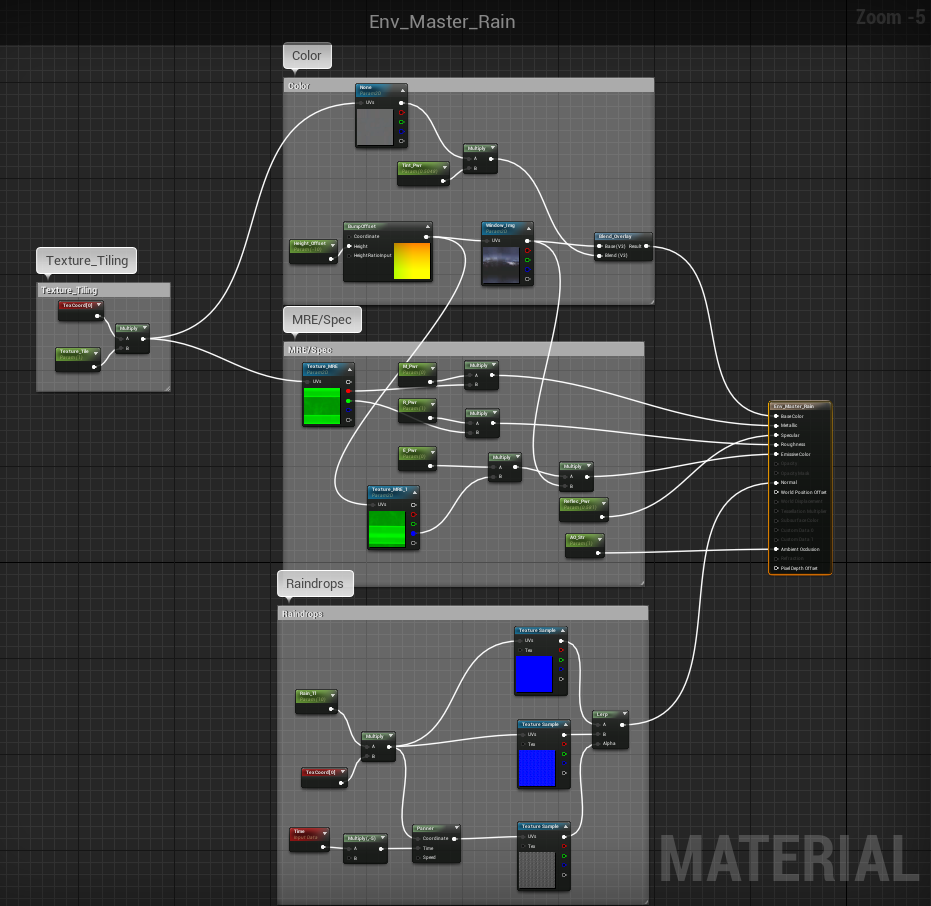
Task: Click the Pixel Depth Offset pin
Action: [776, 568]
